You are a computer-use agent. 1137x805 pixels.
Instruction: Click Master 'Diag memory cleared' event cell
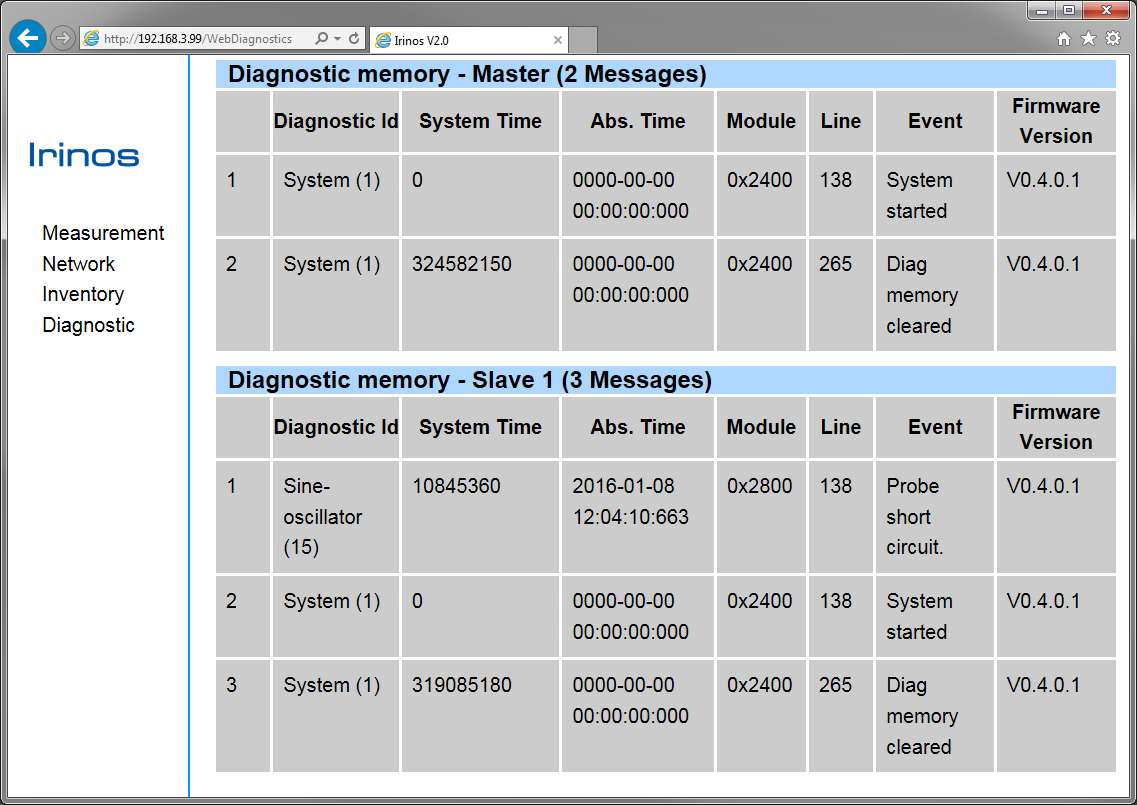(x=935, y=295)
